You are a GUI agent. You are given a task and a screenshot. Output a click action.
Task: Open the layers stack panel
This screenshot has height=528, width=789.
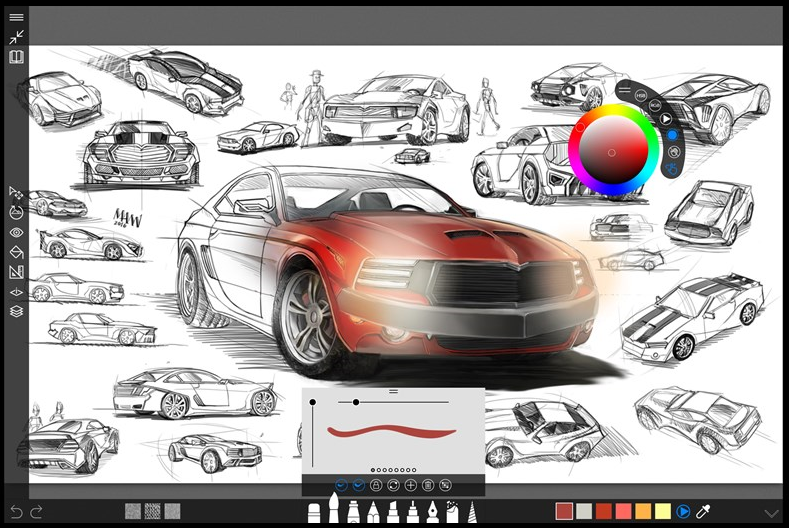(17, 312)
